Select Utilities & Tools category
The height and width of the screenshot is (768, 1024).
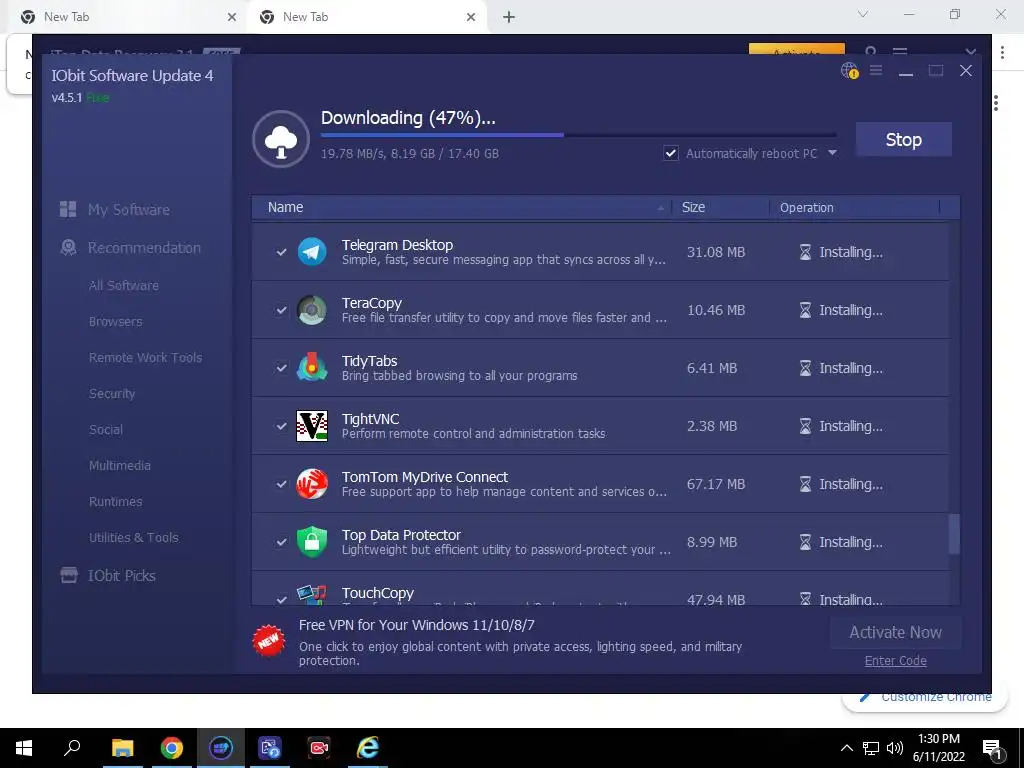click(134, 537)
